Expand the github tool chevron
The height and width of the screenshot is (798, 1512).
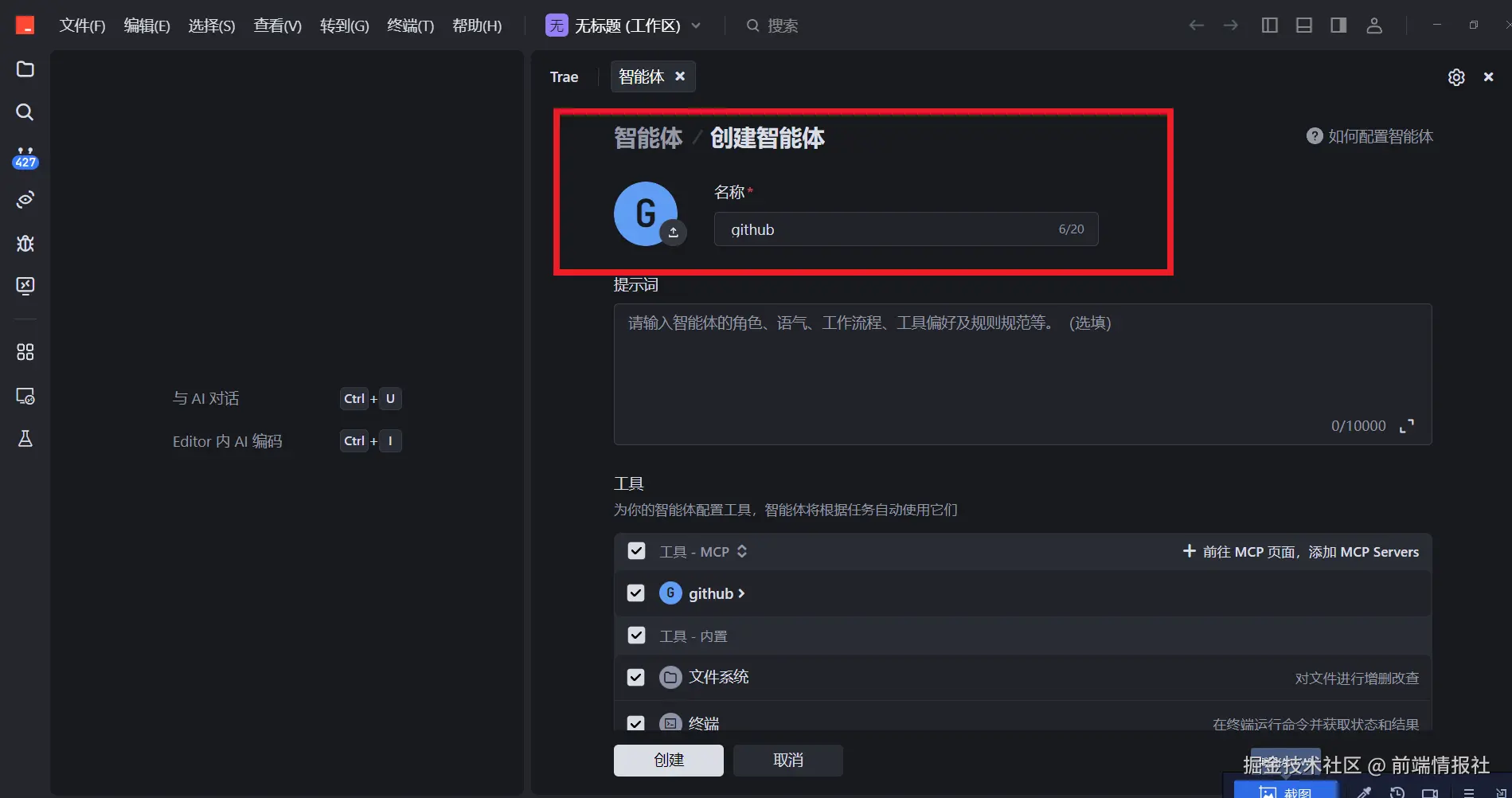point(741,593)
